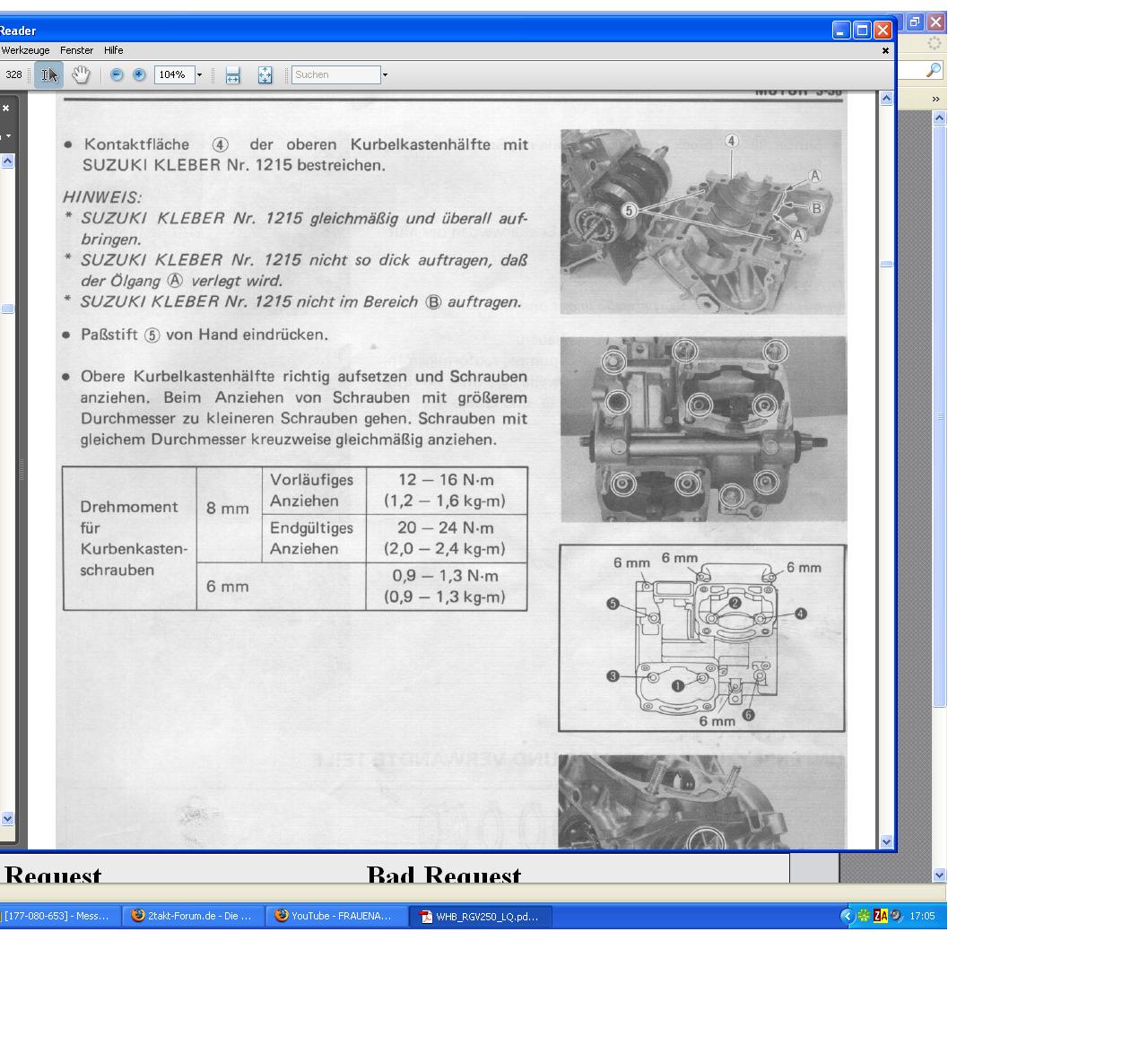Close the document with the black X

[x=885, y=51]
